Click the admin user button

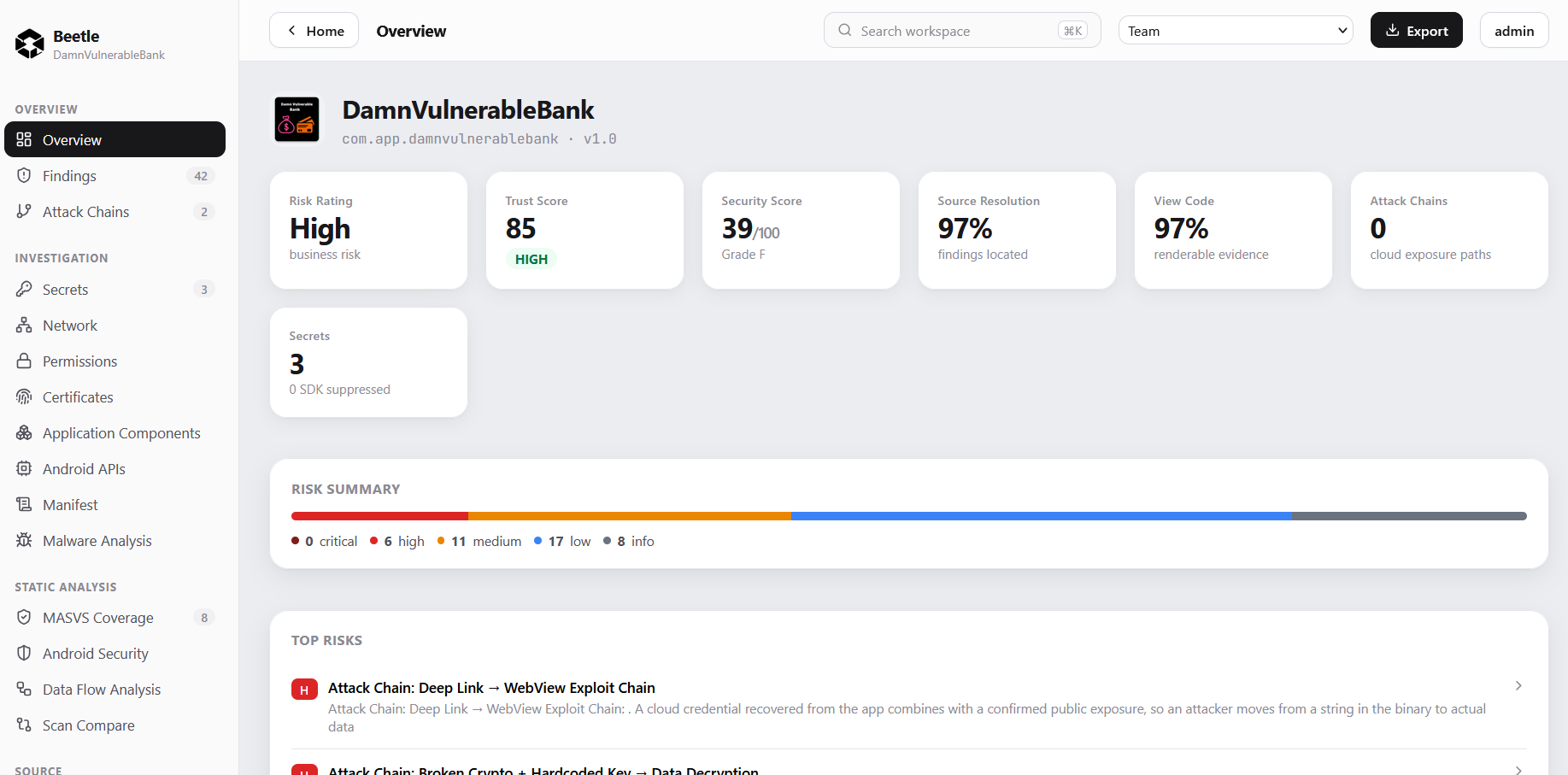pos(1514,30)
